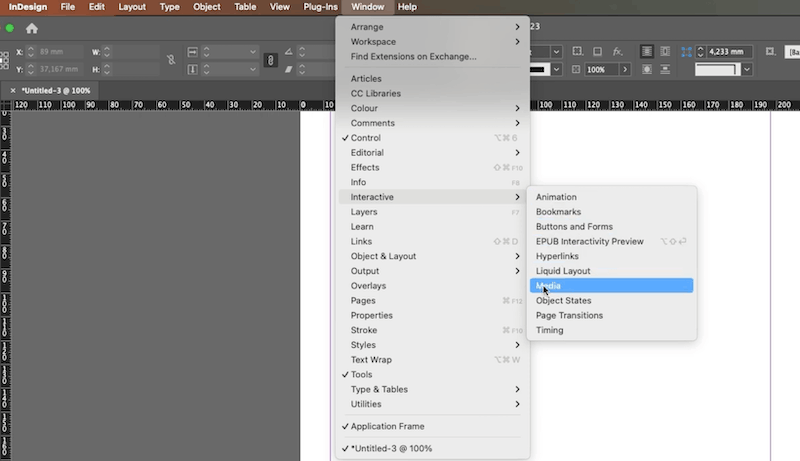The height and width of the screenshot is (461, 800).
Task: Apply drop shadow icon
Action: (597, 52)
